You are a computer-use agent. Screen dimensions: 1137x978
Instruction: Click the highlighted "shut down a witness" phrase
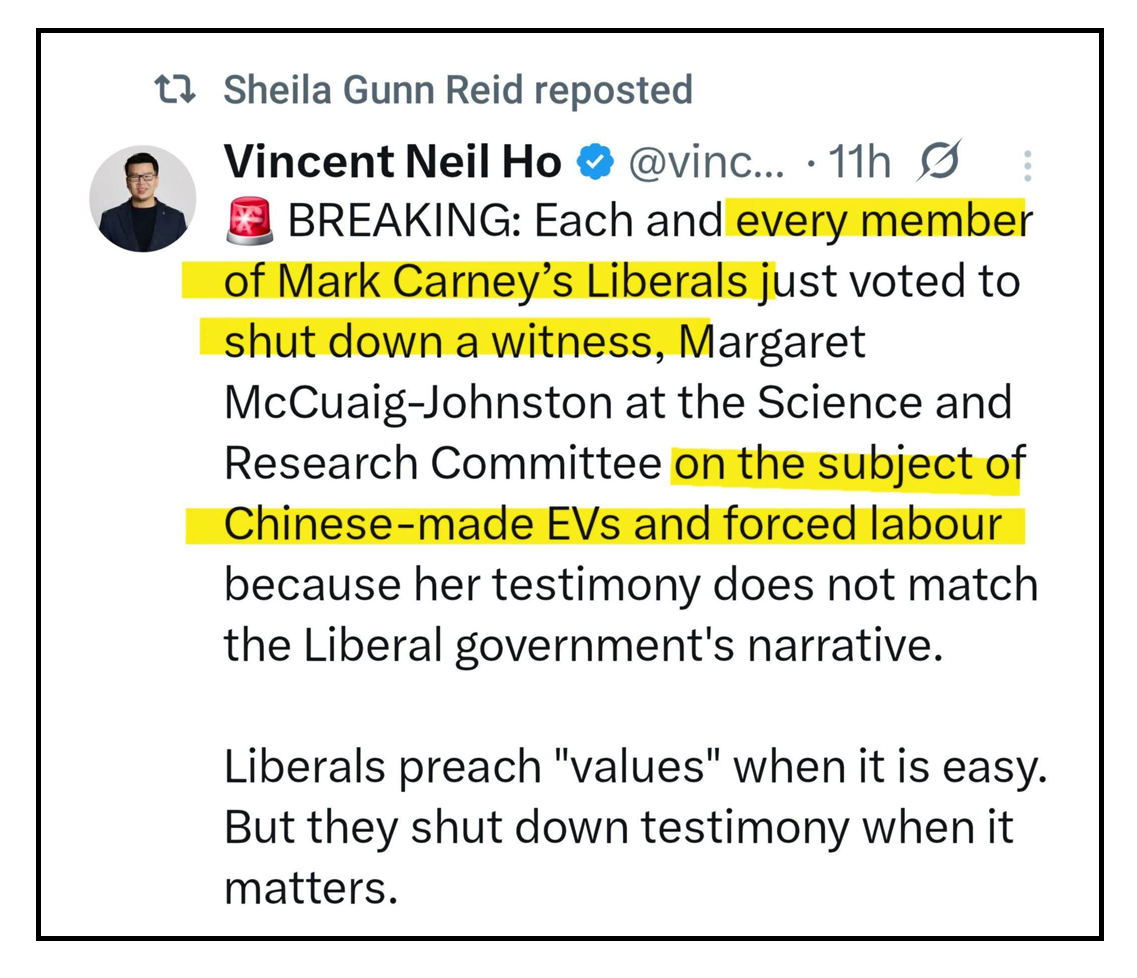[x=437, y=342]
